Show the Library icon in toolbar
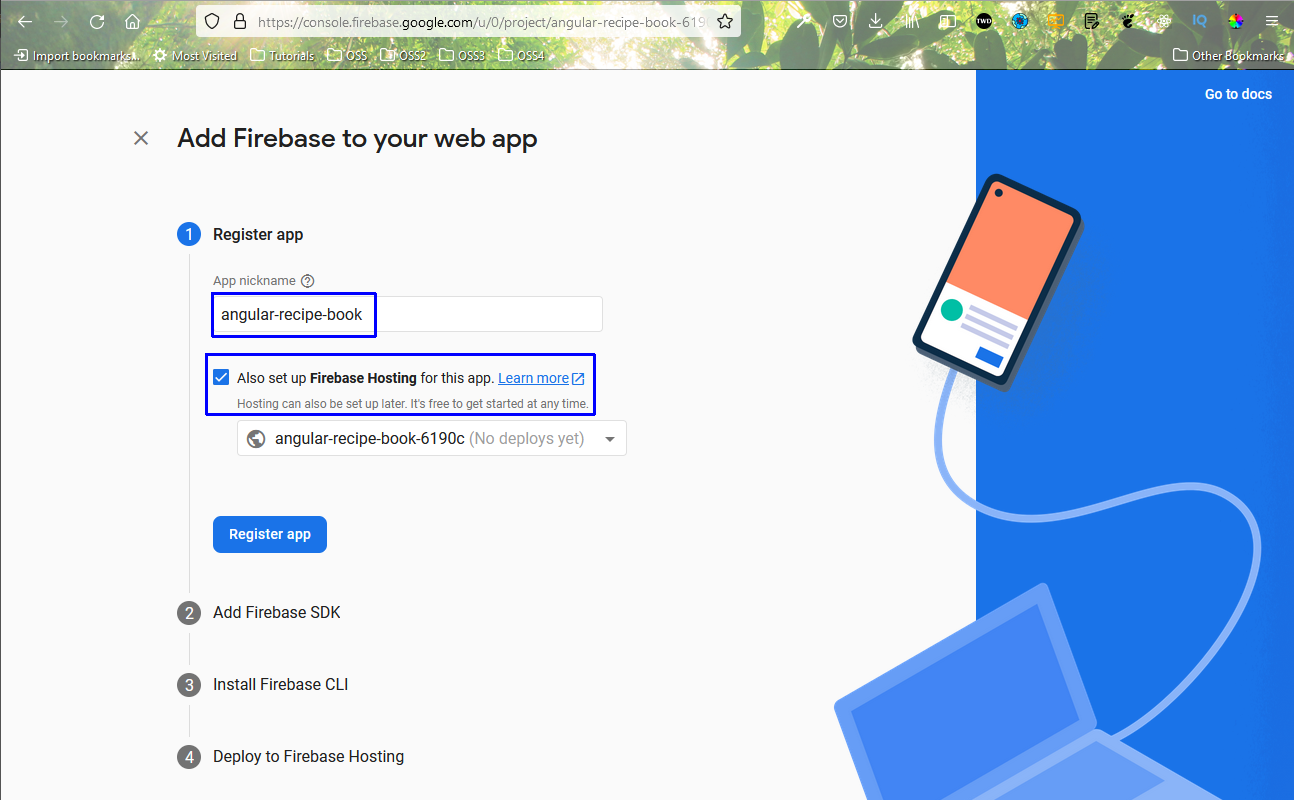Image resolution: width=1294 pixels, height=800 pixels. click(911, 21)
